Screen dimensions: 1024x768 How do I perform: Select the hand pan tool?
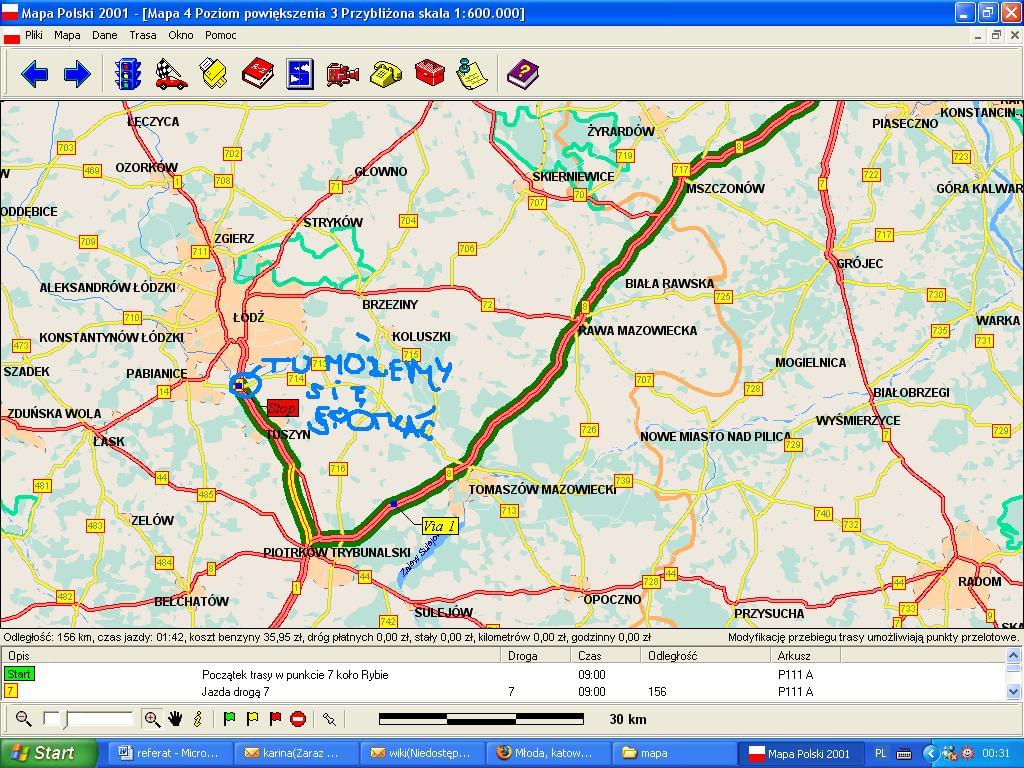[x=175, y=719]
